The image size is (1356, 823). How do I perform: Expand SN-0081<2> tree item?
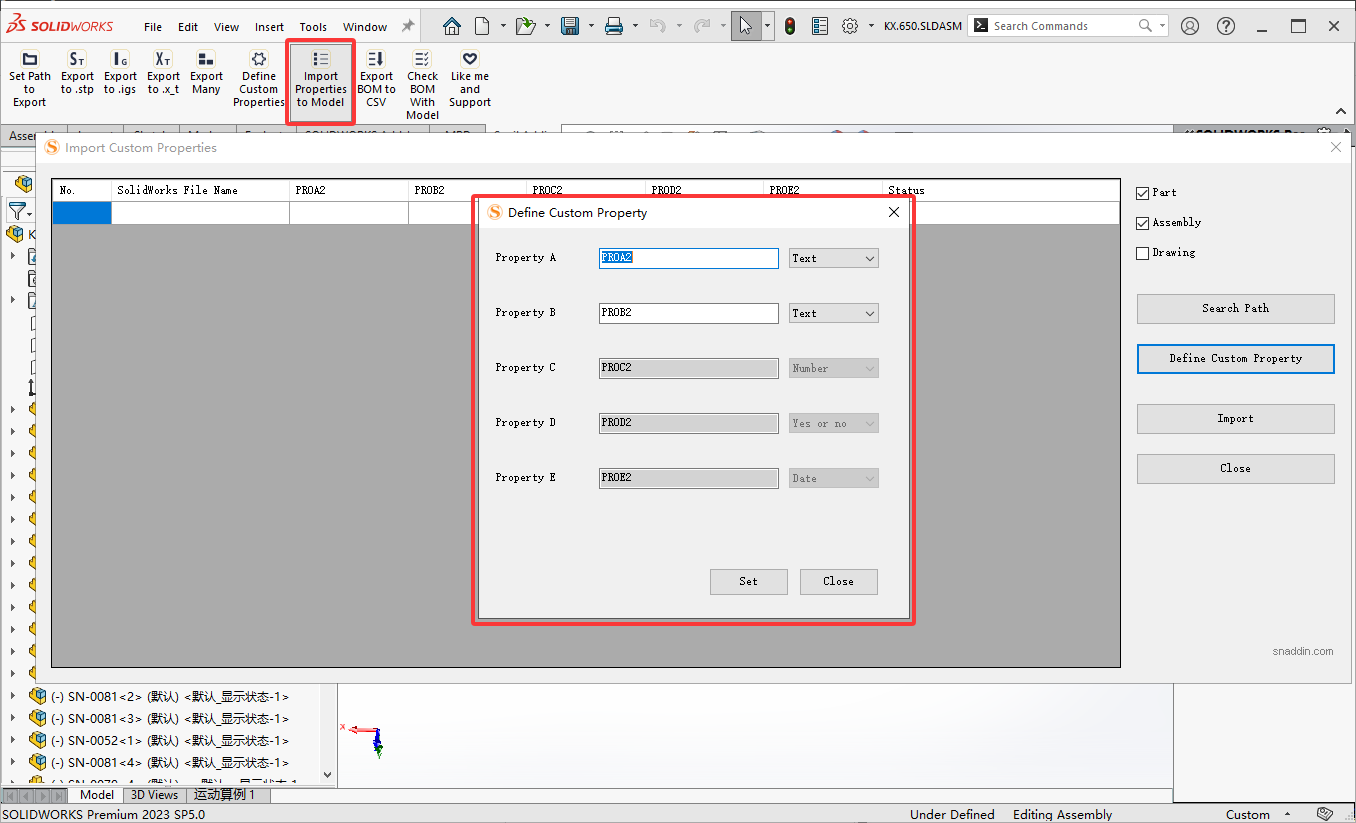[13, 696]
